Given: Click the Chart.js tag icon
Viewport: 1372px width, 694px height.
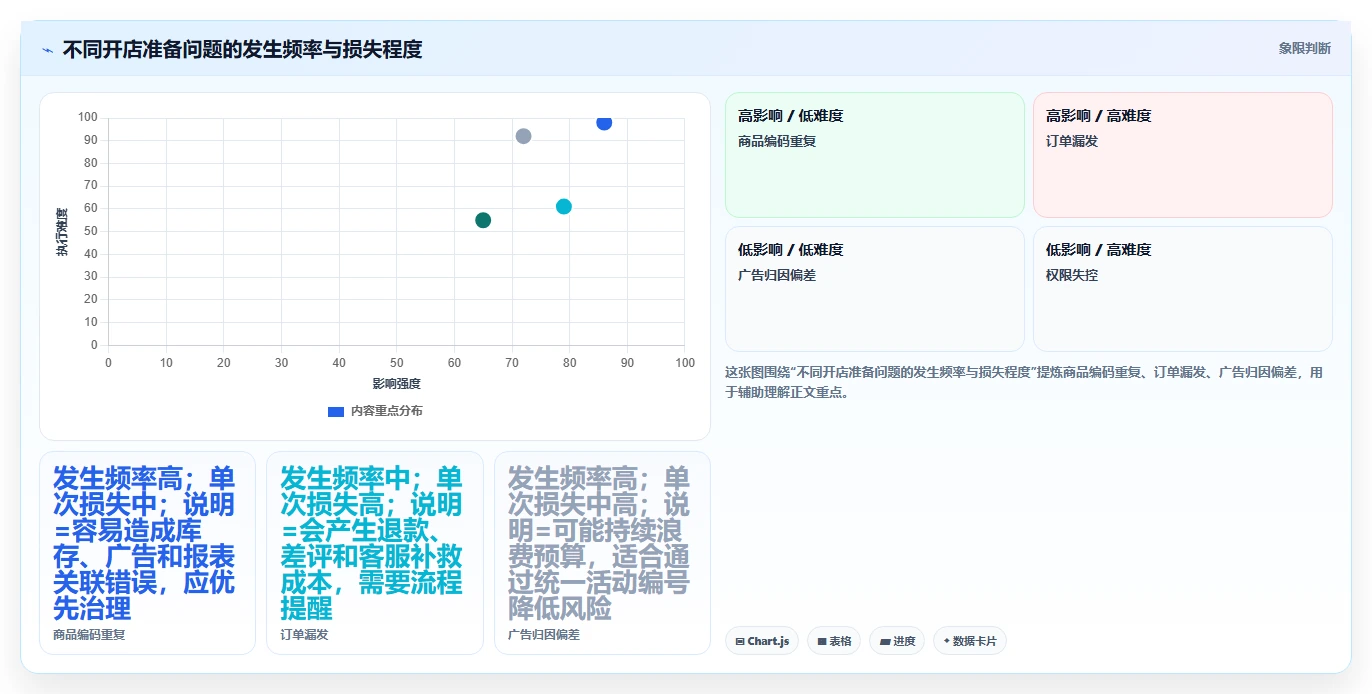Looking at the screenshot, I should (739, 641).
